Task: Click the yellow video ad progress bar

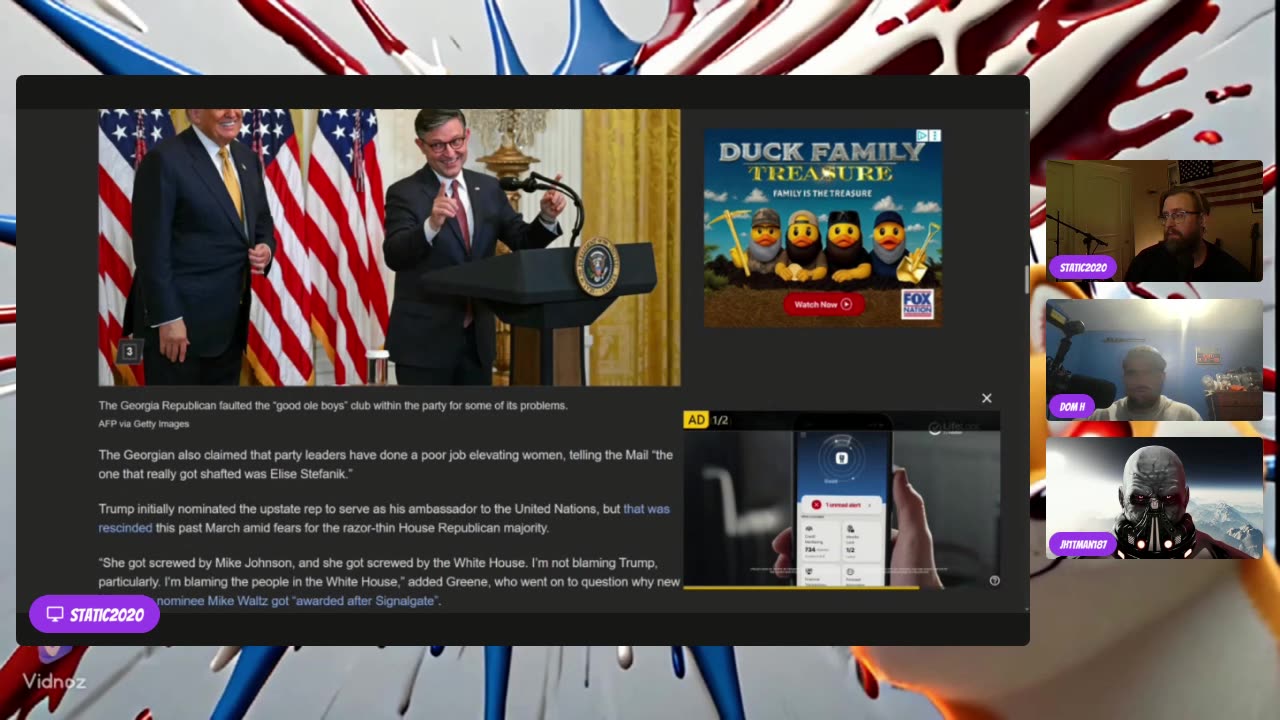Action: click(x=800, y=587)
